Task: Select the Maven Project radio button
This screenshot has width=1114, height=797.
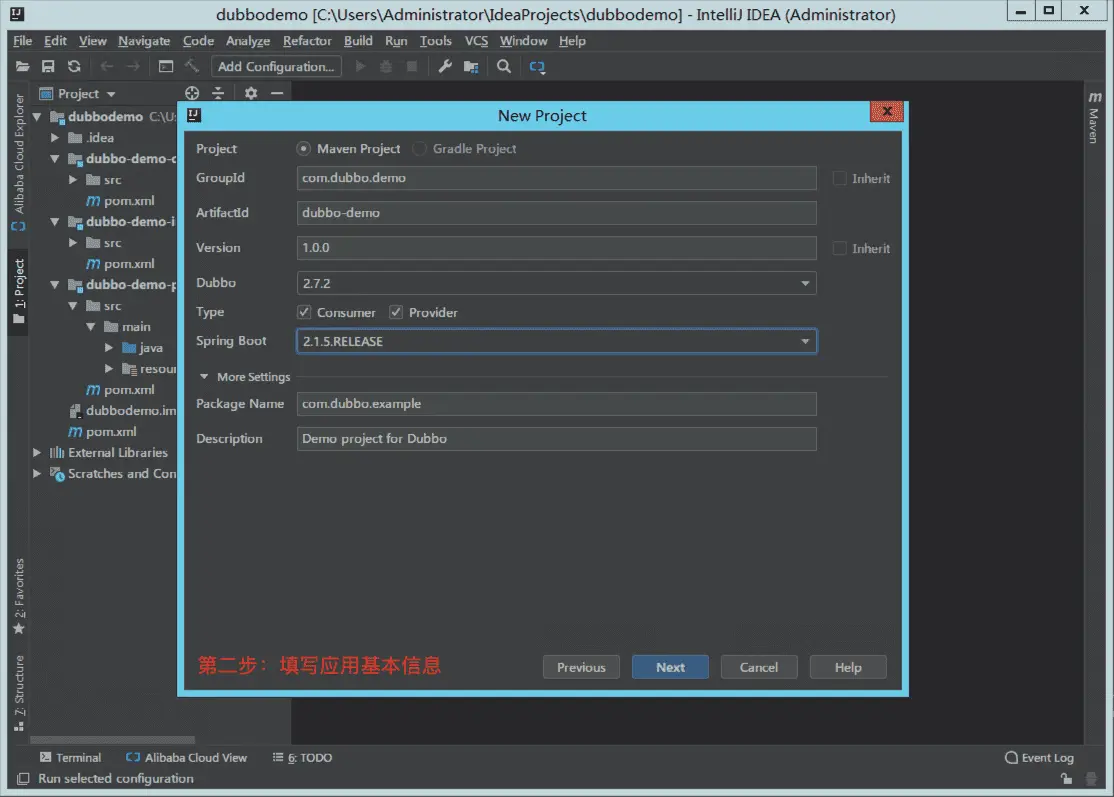Action: [303, 148]
